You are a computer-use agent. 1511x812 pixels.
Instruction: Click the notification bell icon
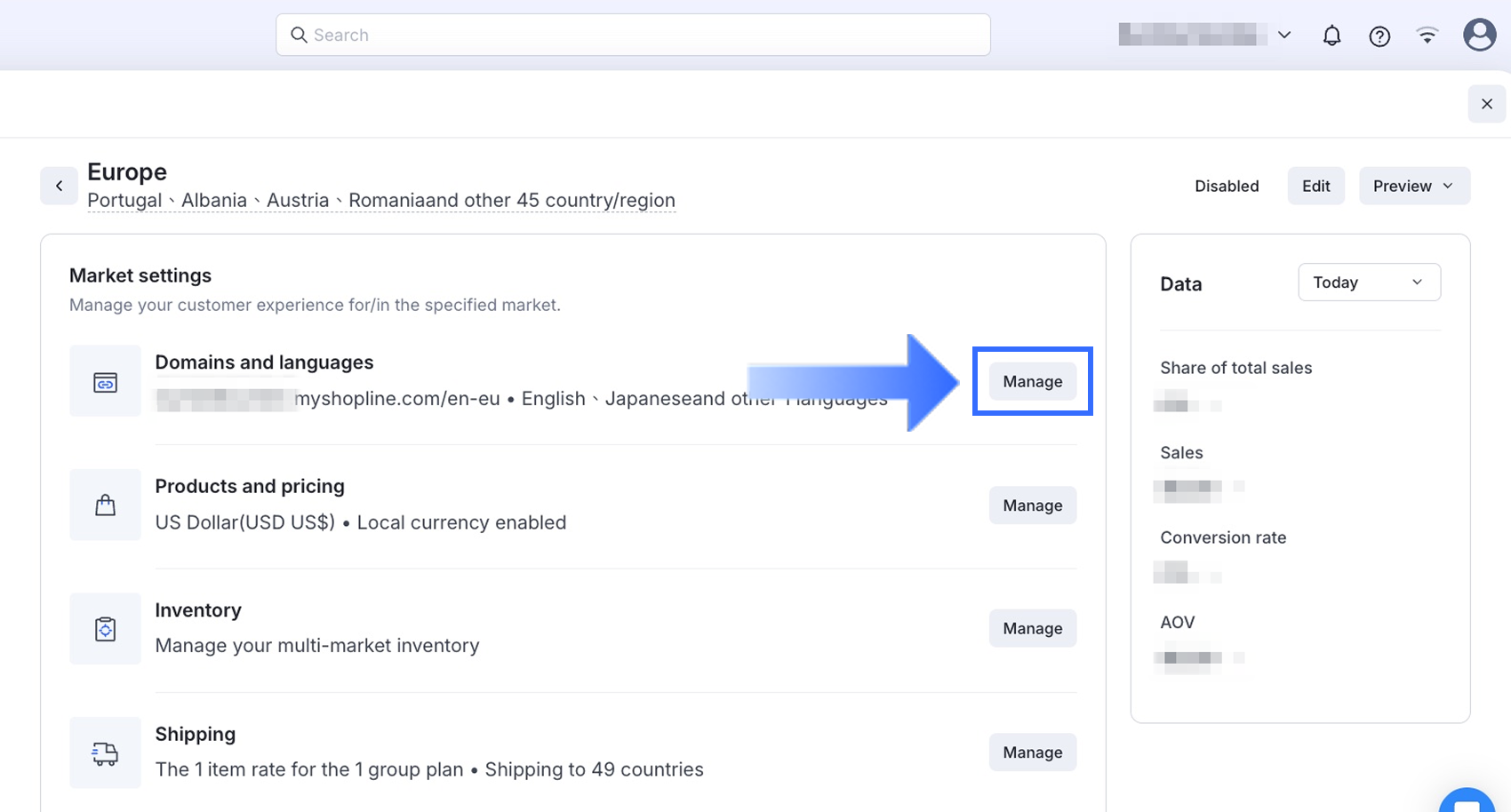pyautogui.click(x=1331, y=36)
